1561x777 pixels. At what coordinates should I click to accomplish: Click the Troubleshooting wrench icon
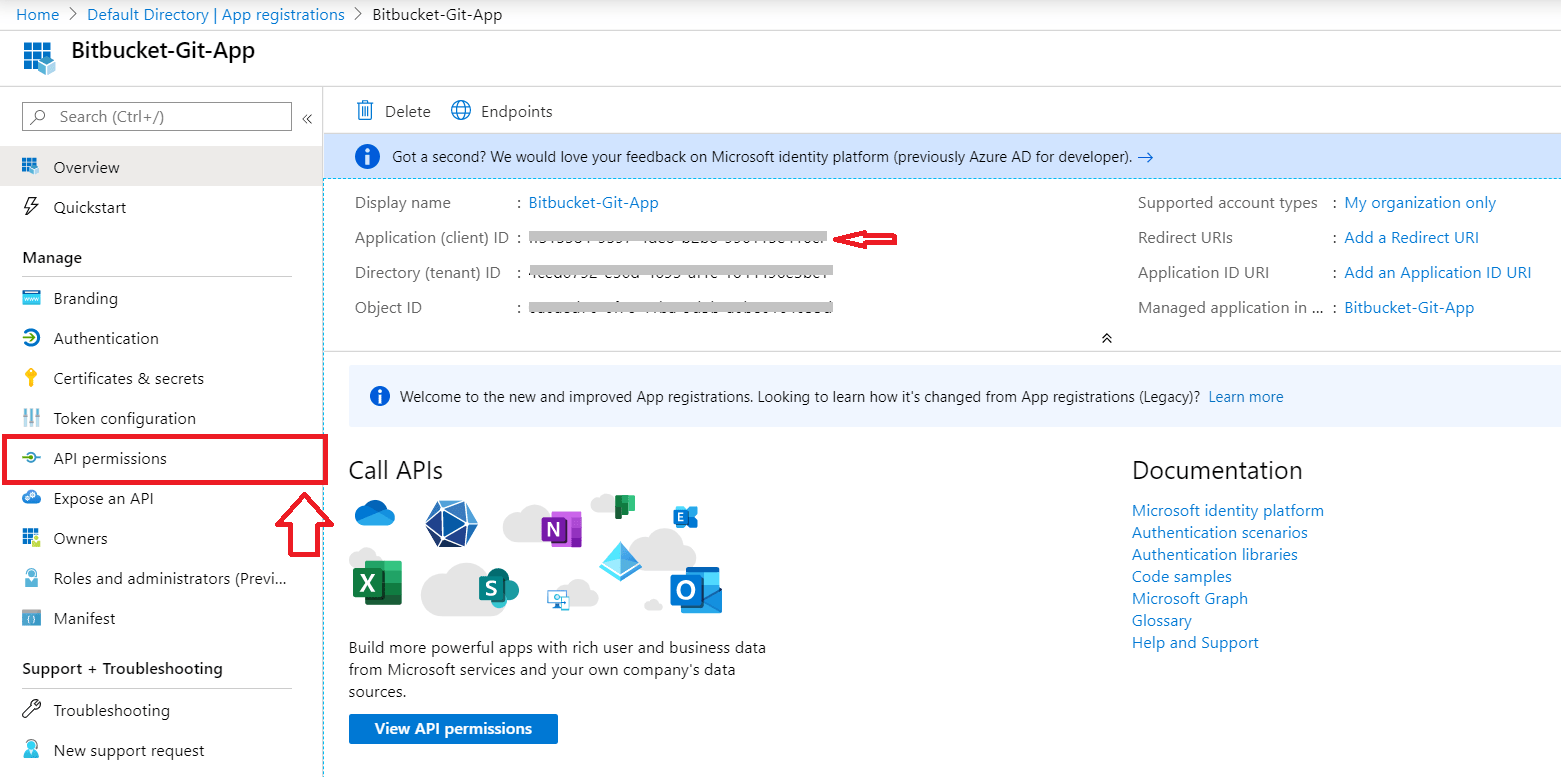pyautogui.click(x=31, y=710)
